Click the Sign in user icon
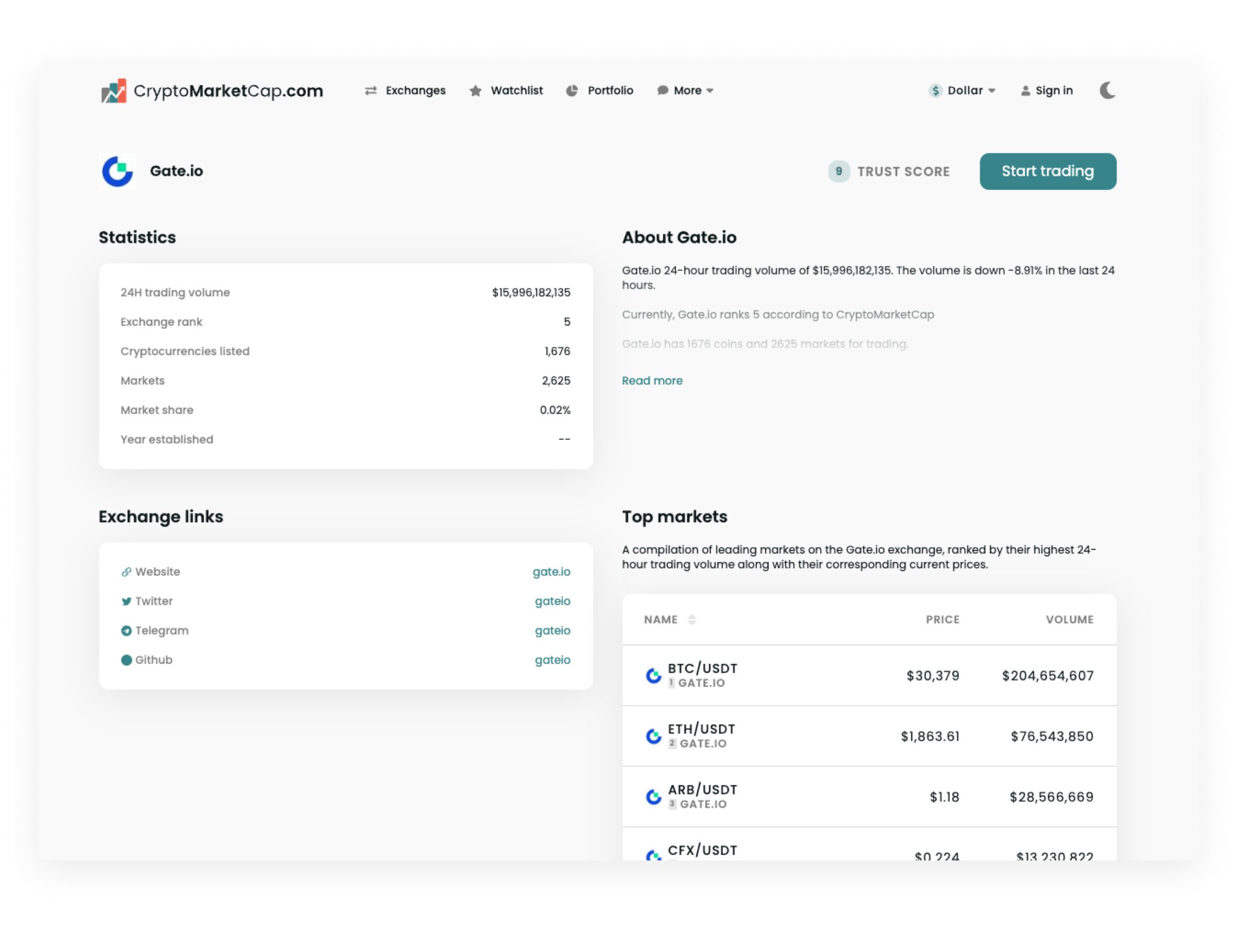 pos(1025,91)
